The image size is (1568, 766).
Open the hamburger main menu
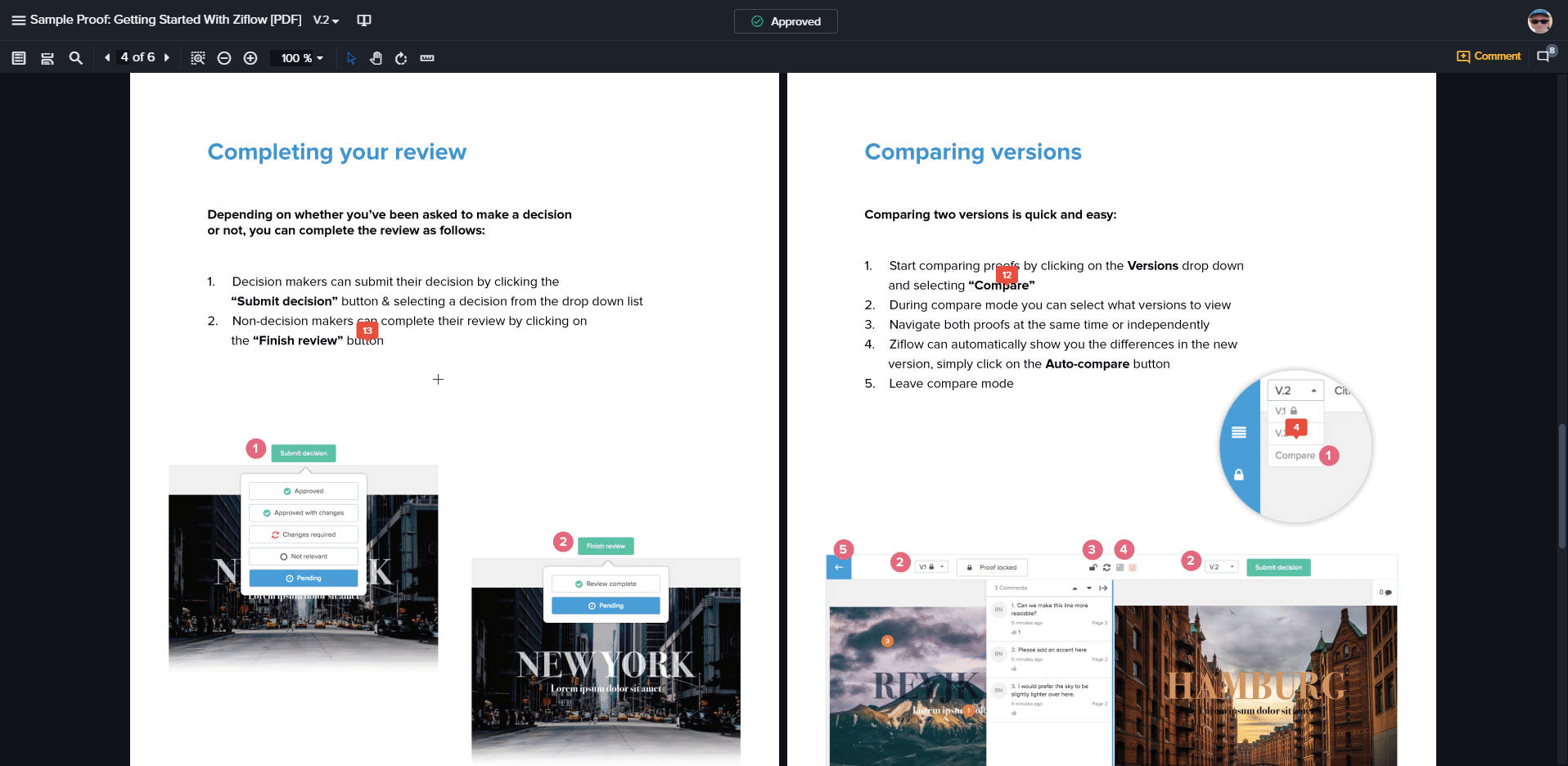click(18, 20)
